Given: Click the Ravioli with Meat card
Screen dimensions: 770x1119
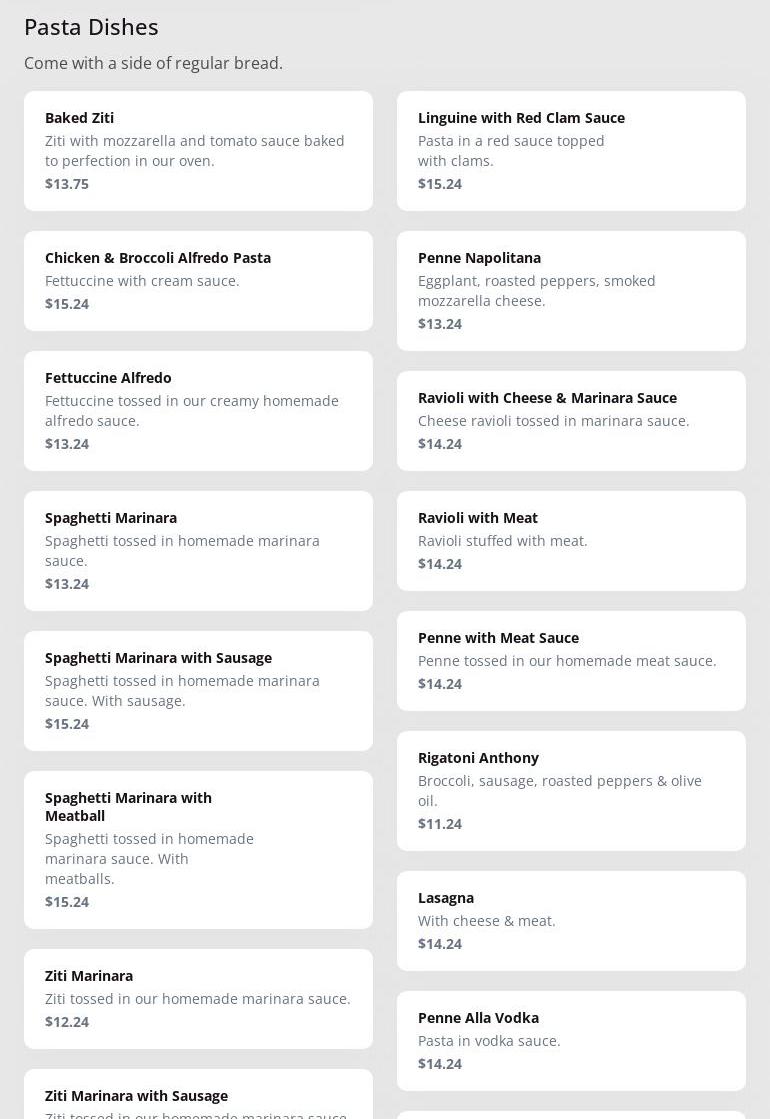Looking at the screenshot, I should click(x=571, y=540).
